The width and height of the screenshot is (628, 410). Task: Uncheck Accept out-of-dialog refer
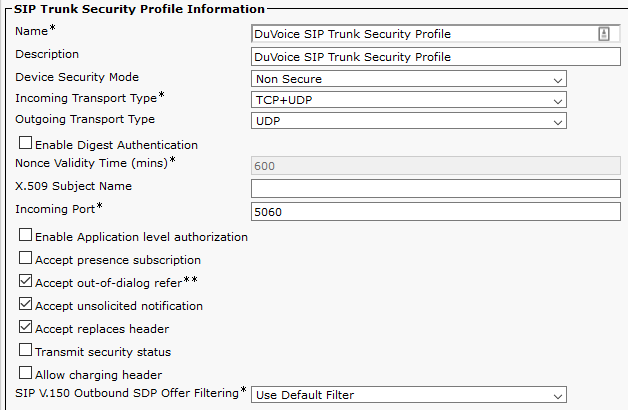point(25,281)
